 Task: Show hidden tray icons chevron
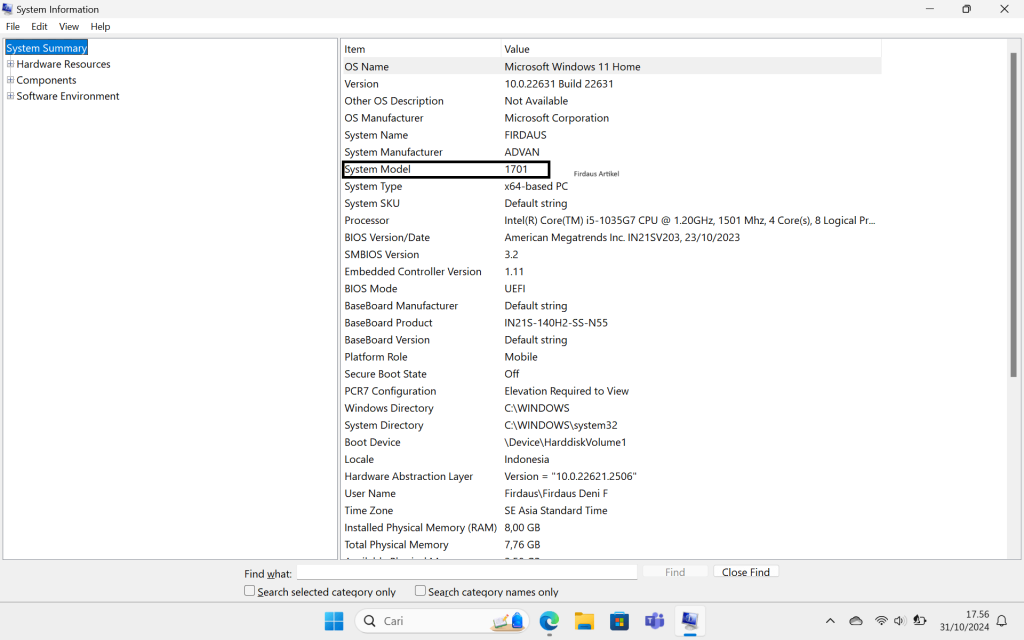[x=830, y=621]
